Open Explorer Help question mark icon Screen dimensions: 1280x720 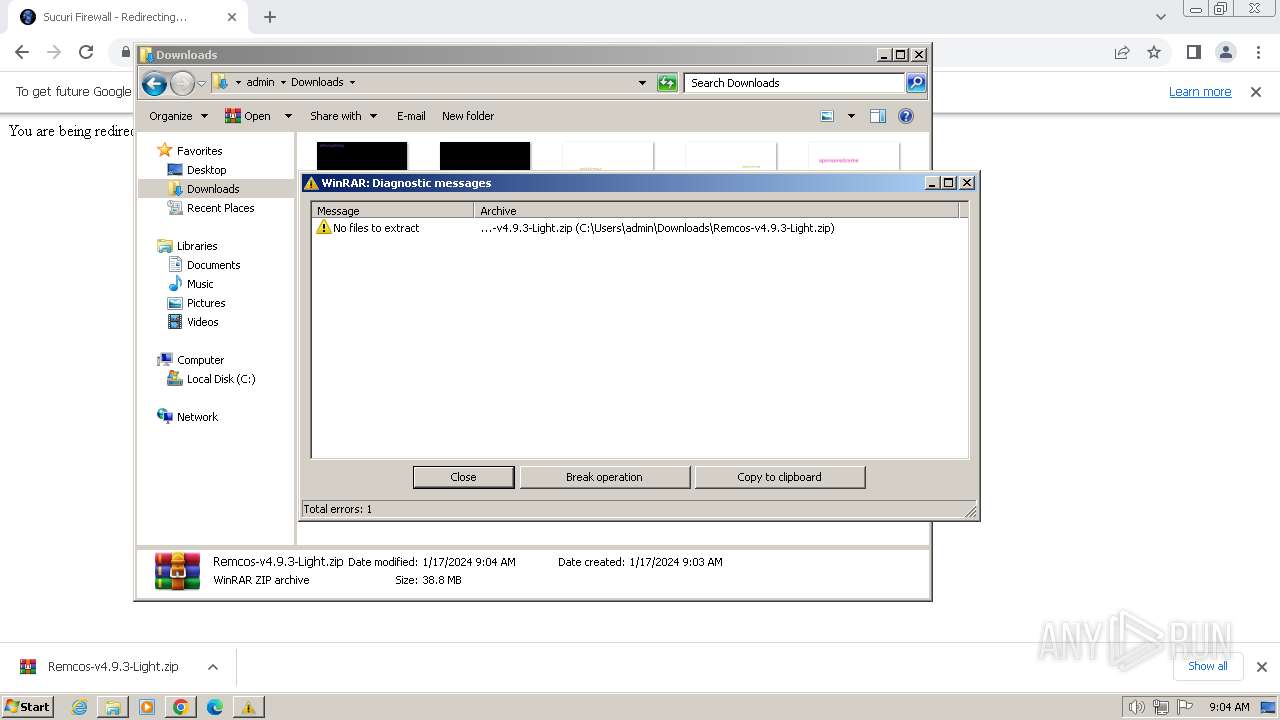click(x=906, y=116)
